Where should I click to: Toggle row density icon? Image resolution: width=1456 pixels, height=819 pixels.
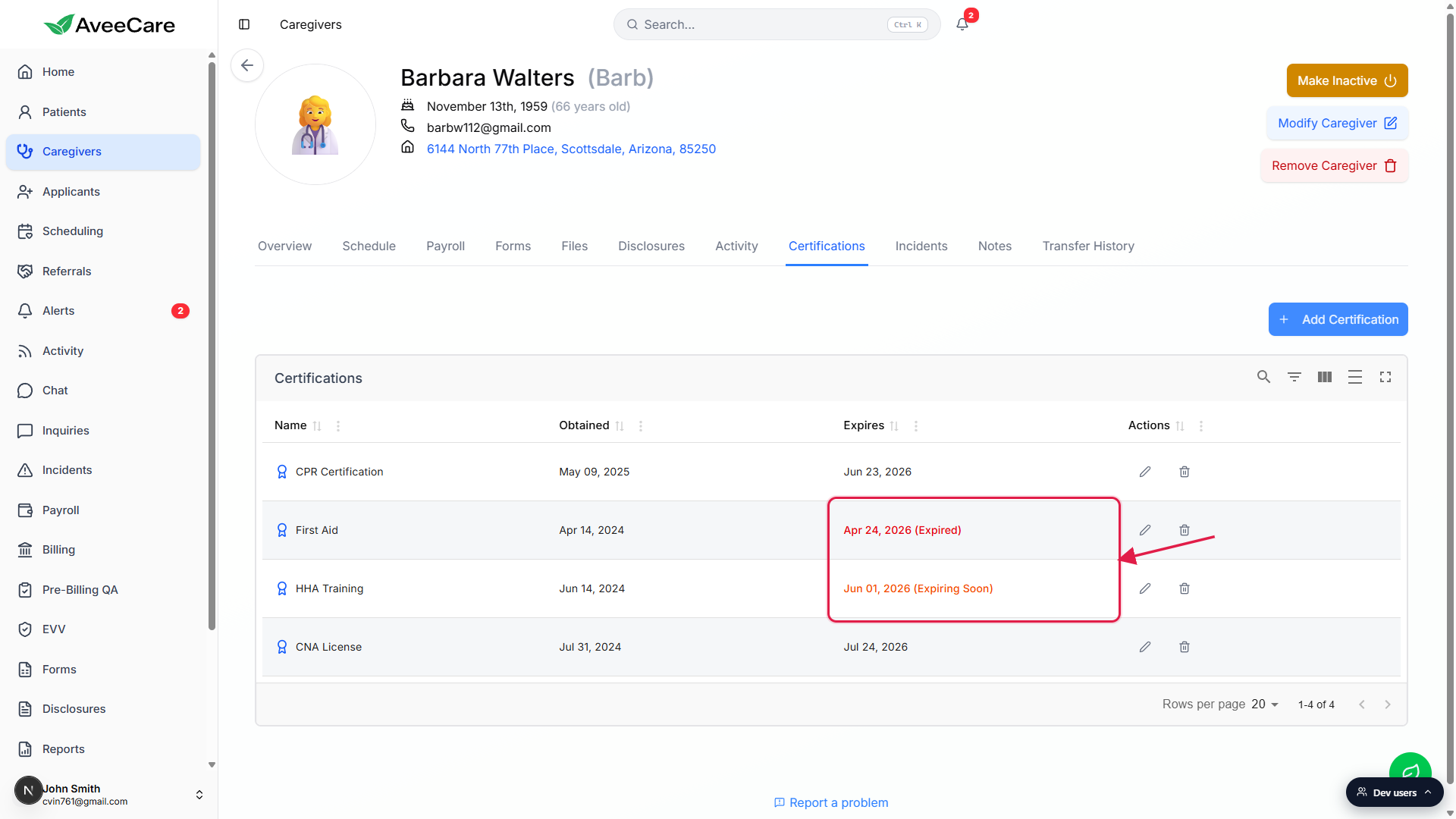(x=1355, y=377)
